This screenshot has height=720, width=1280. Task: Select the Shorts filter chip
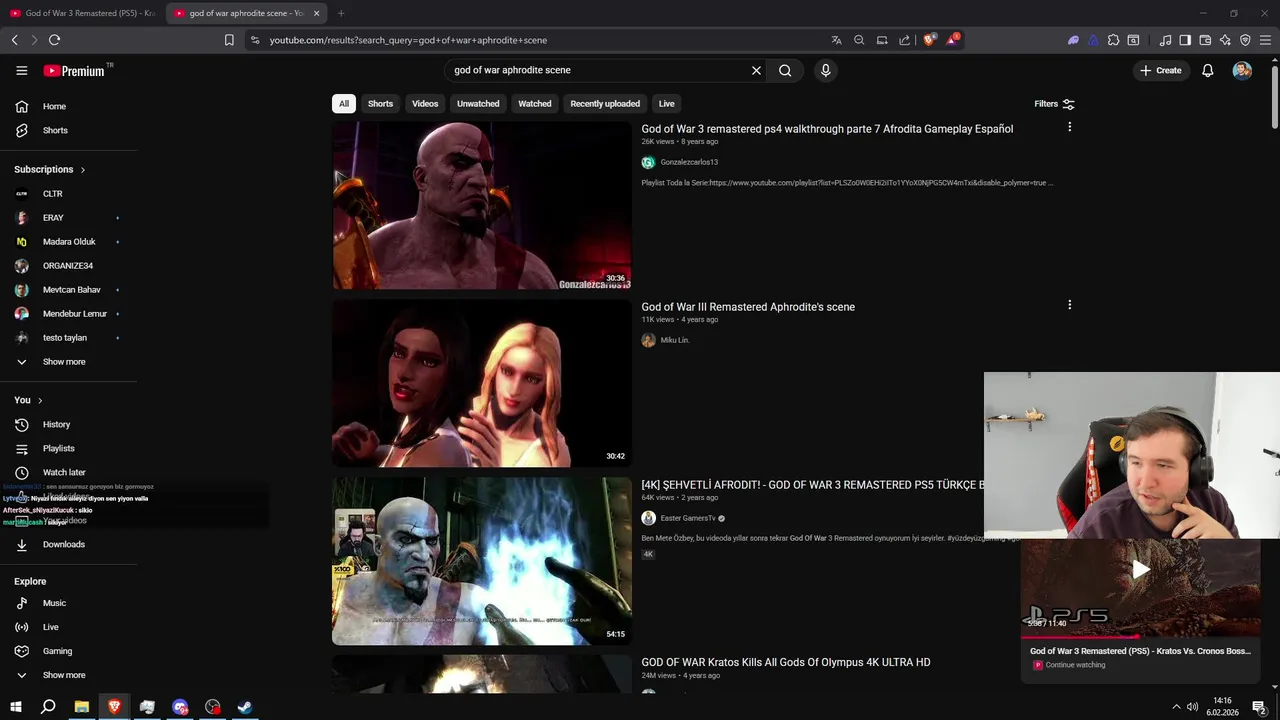[380, 104]
